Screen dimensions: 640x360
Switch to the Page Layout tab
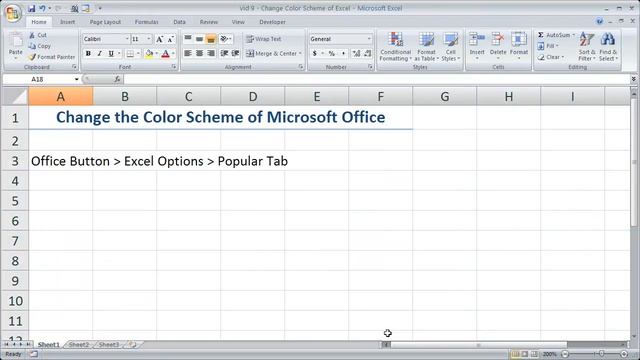point(105,22)
